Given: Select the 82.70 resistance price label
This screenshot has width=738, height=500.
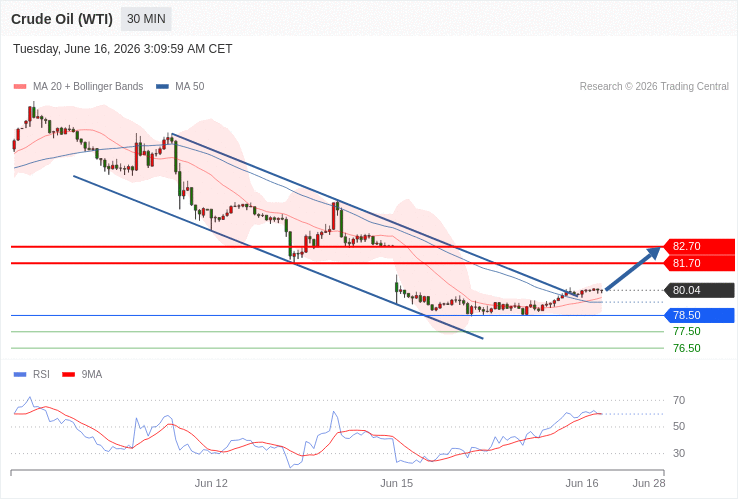Looking at the screenshot, I should click(699, 246).
